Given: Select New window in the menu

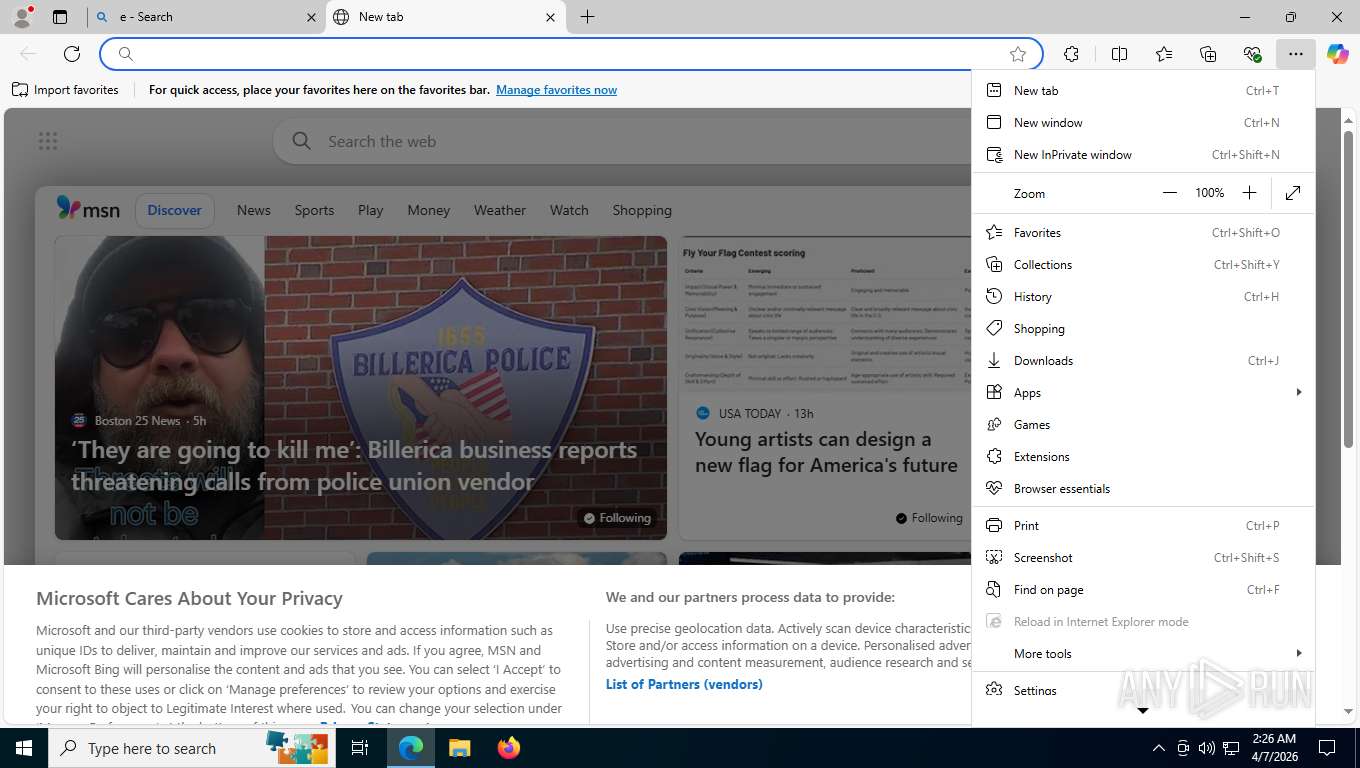Looking at the screenshot, I should point(1143,122).
